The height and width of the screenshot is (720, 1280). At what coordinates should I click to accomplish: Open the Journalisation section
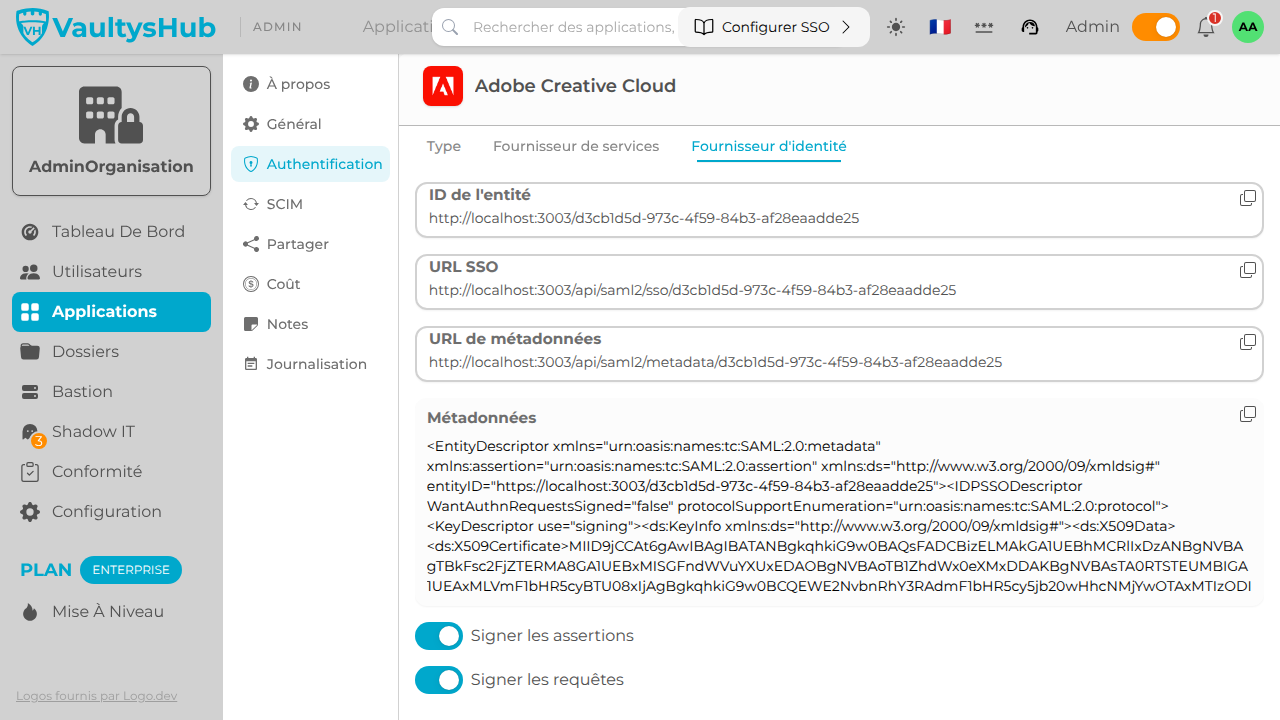[310, 364]
